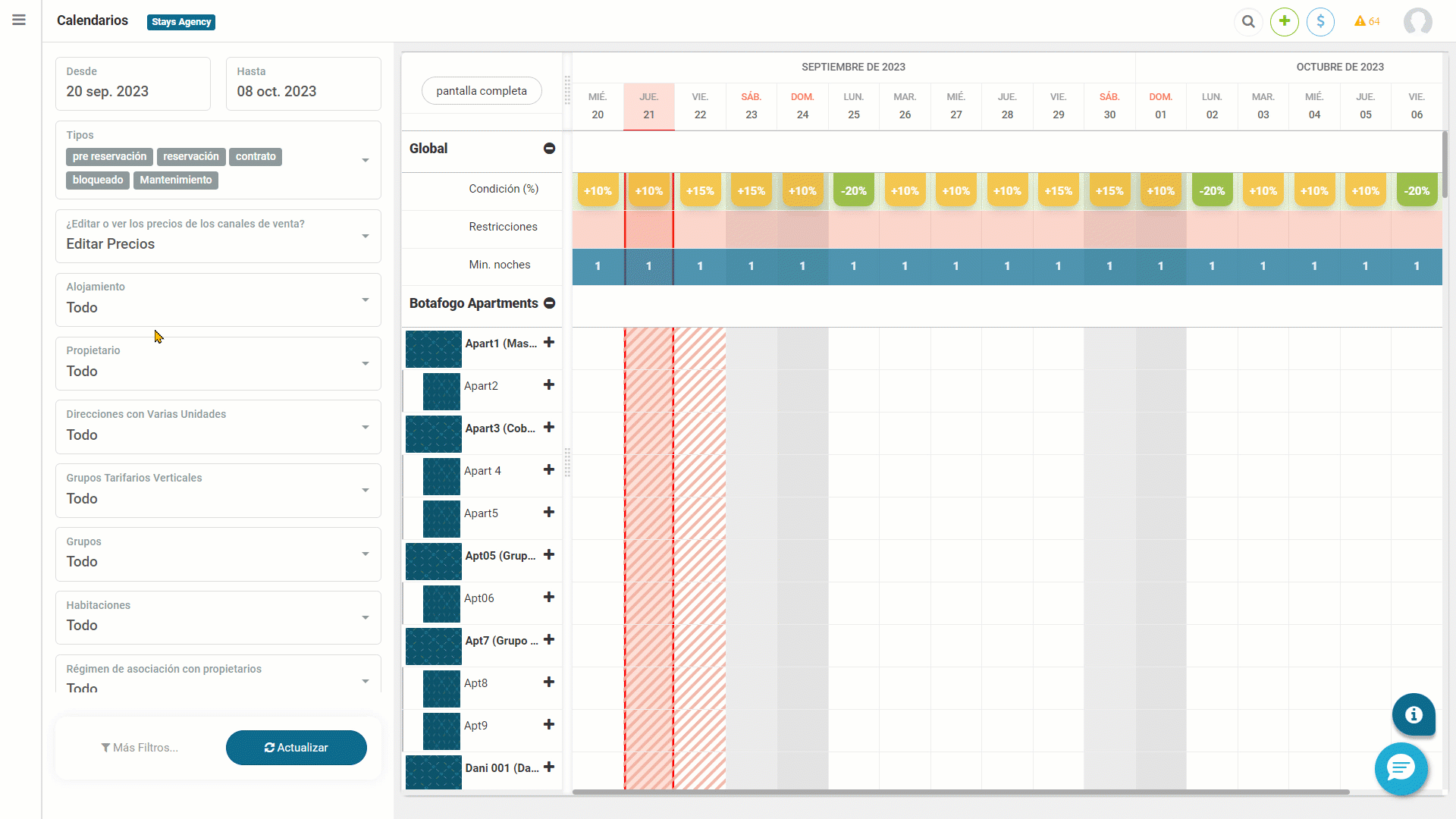Click the pantalla completa button

pyautogui.click(x=482, y=91)
